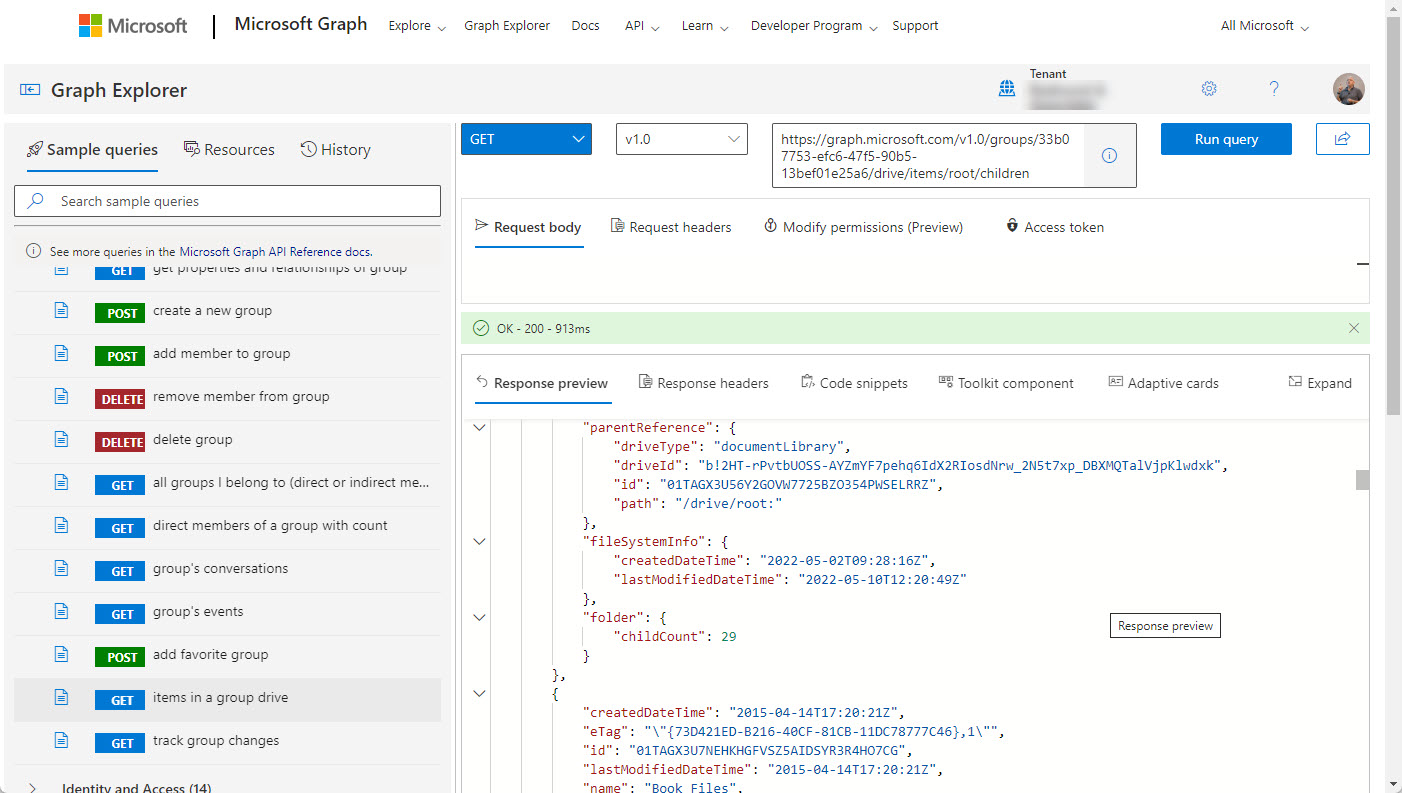Select the 'track group changes' query
Viewport: 1402px width, 793px height.
(228, 741)
